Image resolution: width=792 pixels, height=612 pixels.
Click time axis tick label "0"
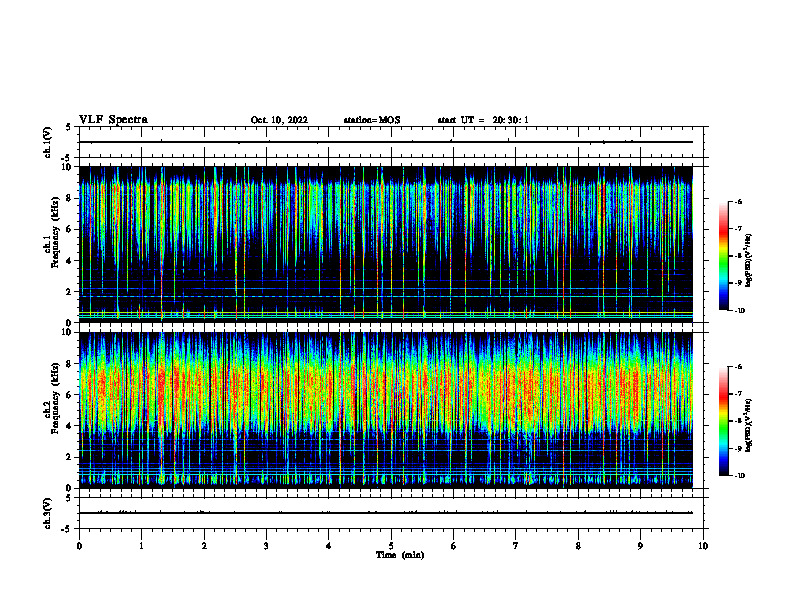click(79, 546)
